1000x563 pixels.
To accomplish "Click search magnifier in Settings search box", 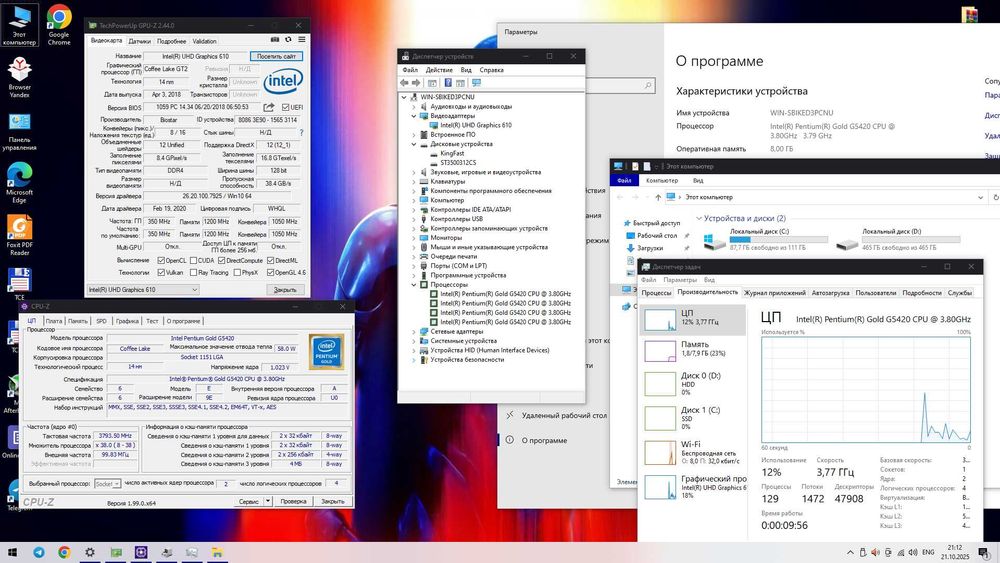I will click(647, 85).
